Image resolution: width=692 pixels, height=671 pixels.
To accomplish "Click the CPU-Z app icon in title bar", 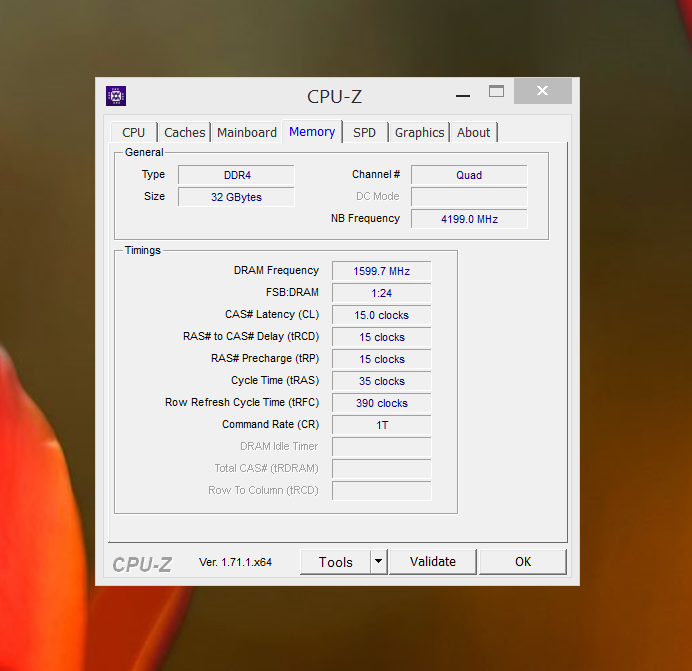I will (x=116, y=96).
